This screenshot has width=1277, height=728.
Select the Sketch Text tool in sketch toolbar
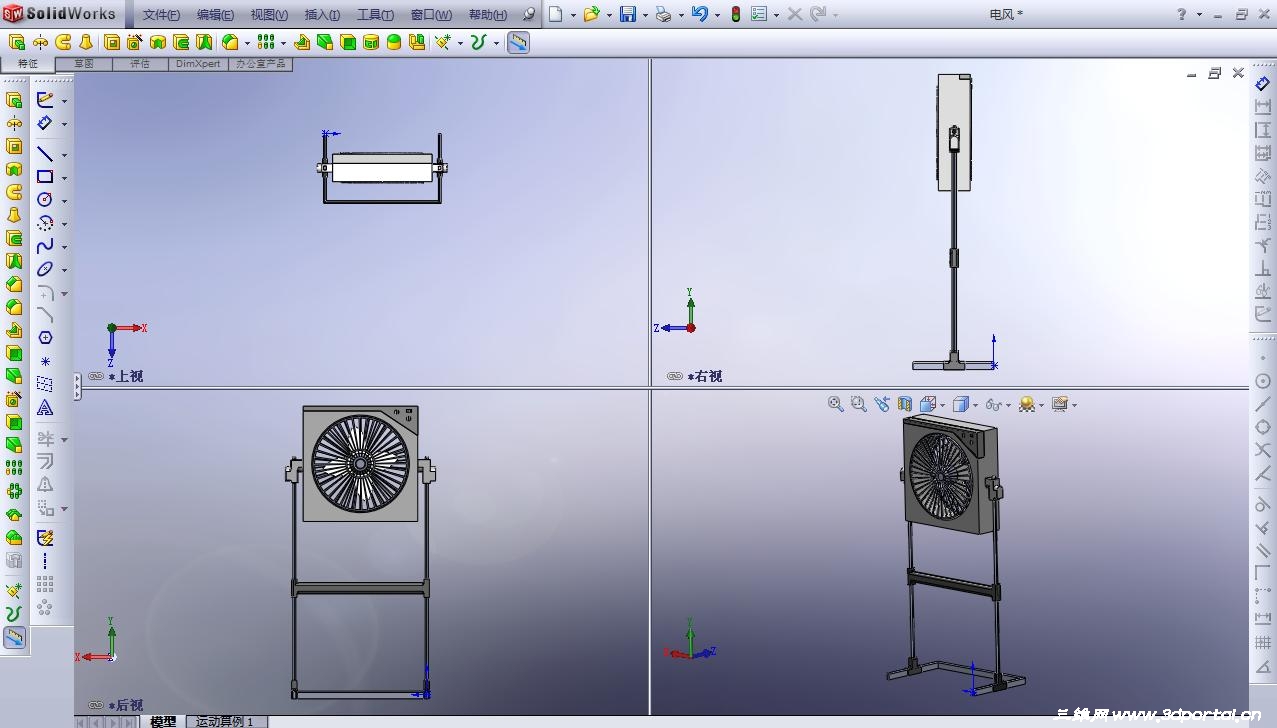point(45,408)
